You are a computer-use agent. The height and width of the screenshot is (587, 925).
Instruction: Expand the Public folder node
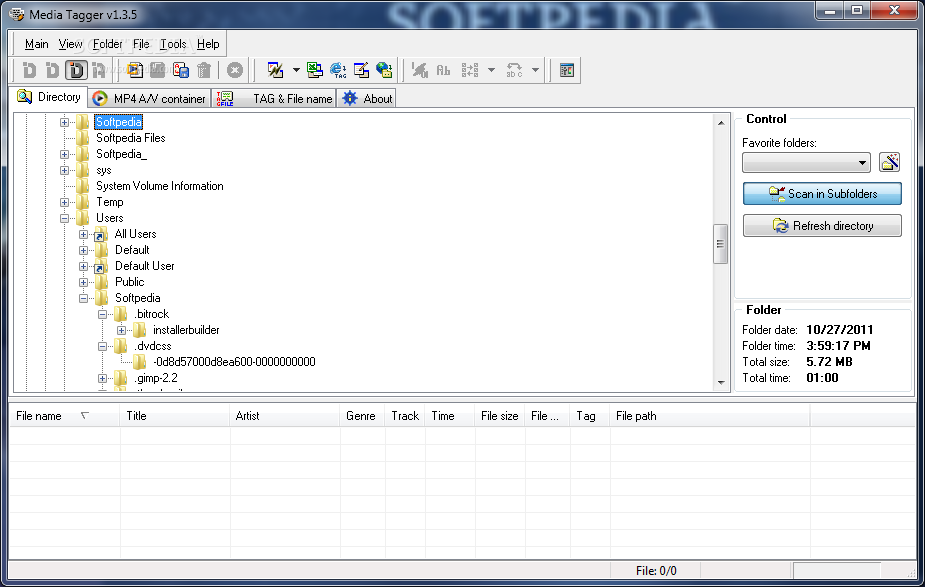(83, 282)
